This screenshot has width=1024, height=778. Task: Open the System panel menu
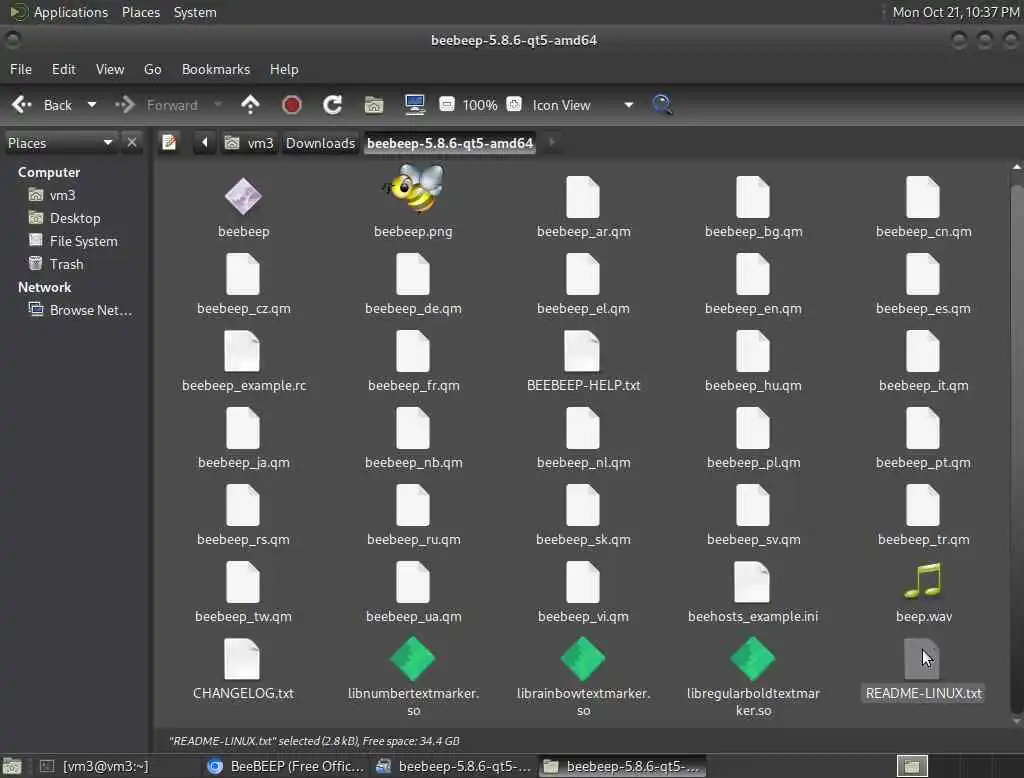click(195, 12)
